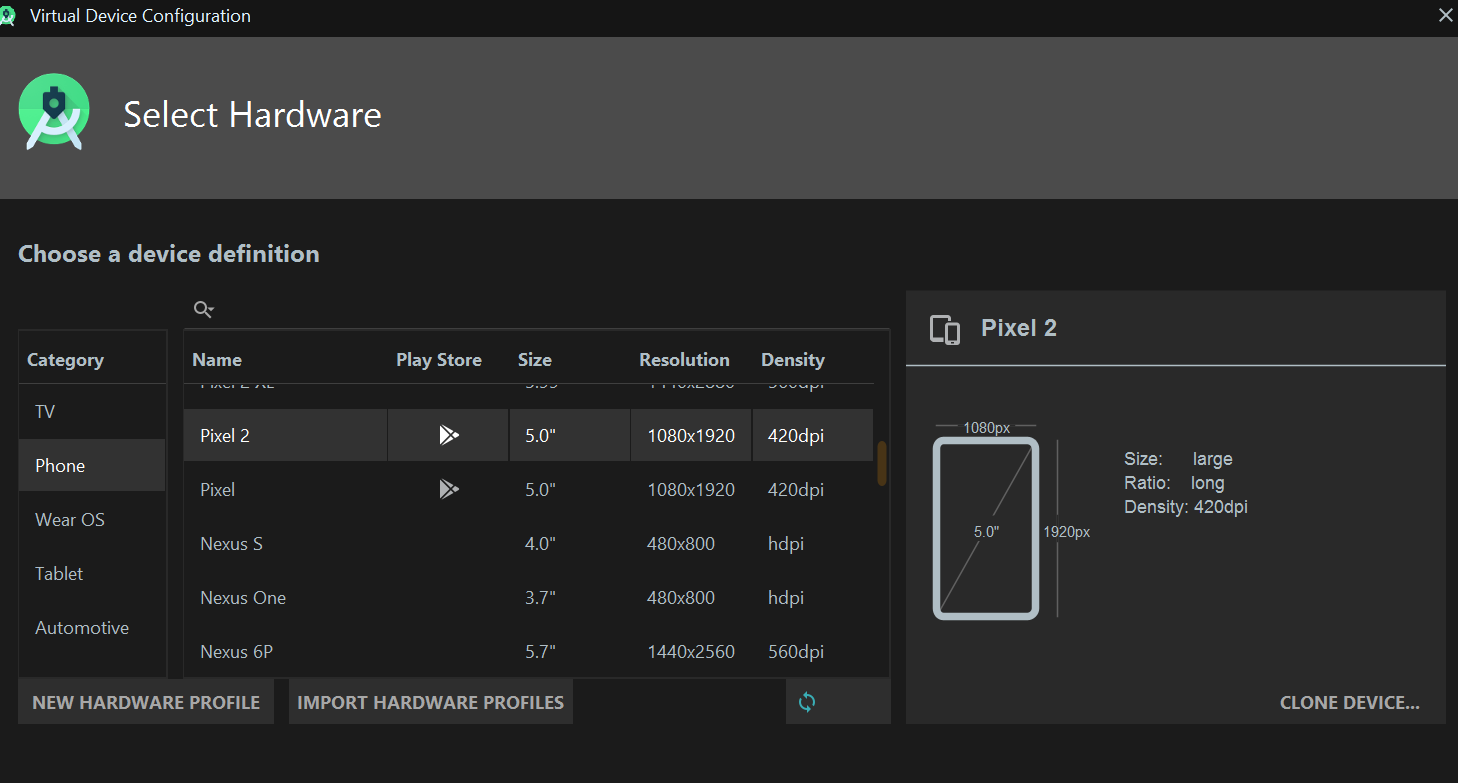Select the Nexus One device

(x=243, y=597)
